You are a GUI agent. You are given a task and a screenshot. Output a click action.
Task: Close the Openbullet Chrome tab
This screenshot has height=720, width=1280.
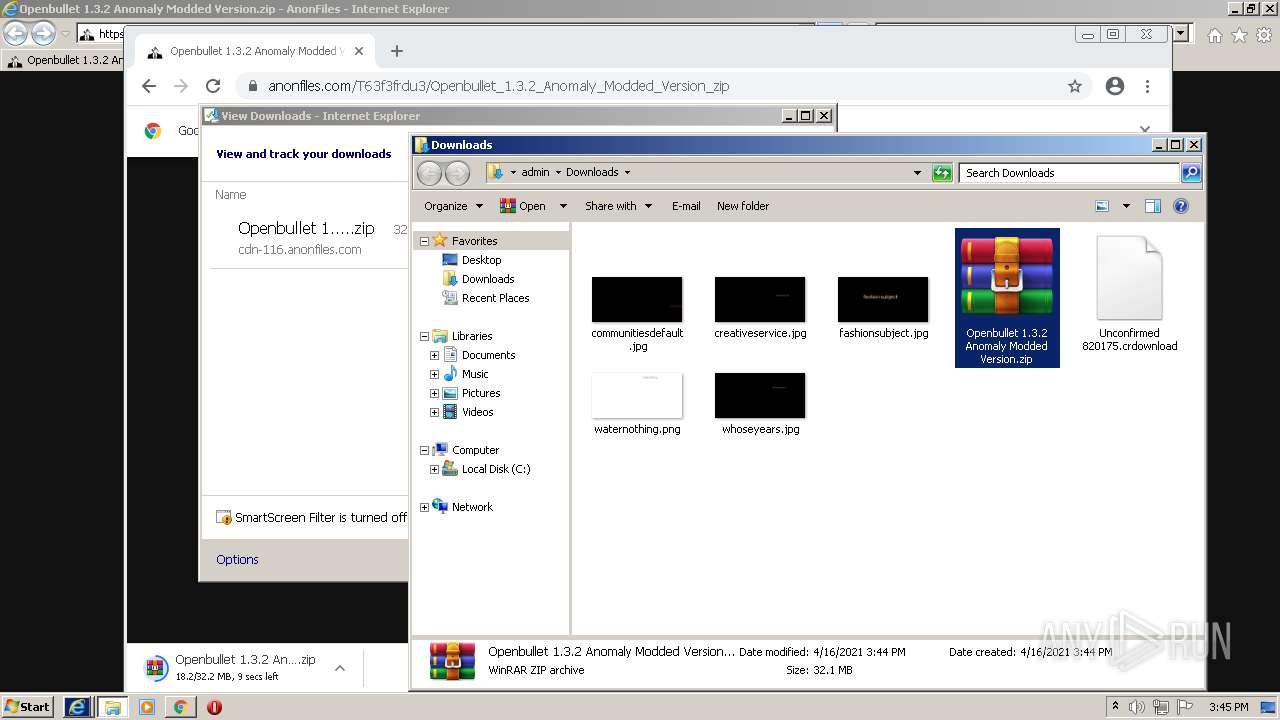pyautogui.click(x=359, y=51)
